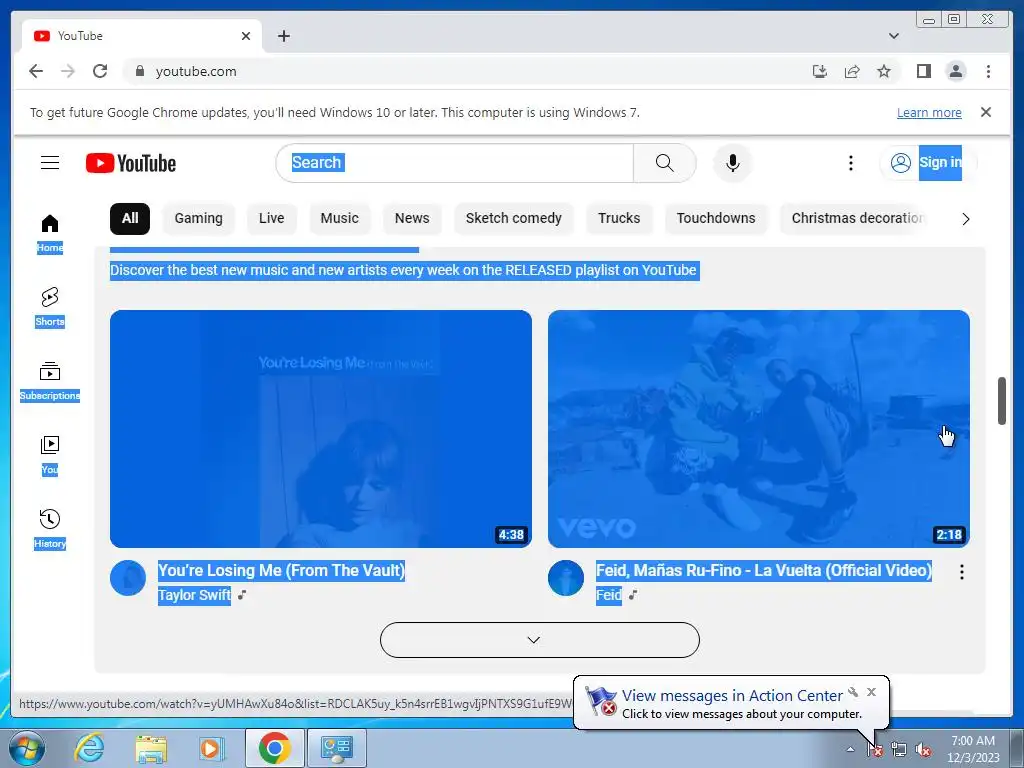Reload the YouTube page
Image resolution: width=1024 pixels, height=768 pixels.
pyautogui.click(x=100, y=71)
